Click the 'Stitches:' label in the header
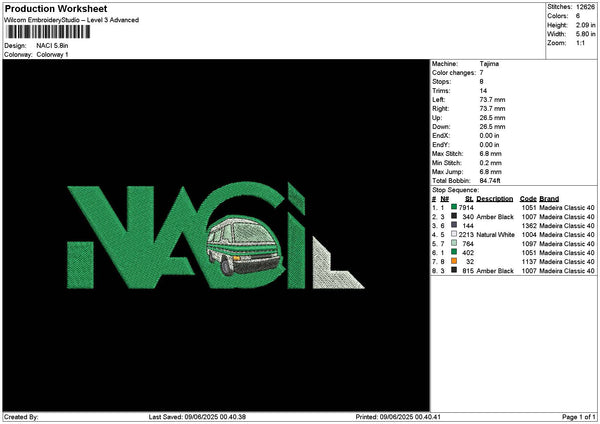The image size is (600, 424). 559,7
